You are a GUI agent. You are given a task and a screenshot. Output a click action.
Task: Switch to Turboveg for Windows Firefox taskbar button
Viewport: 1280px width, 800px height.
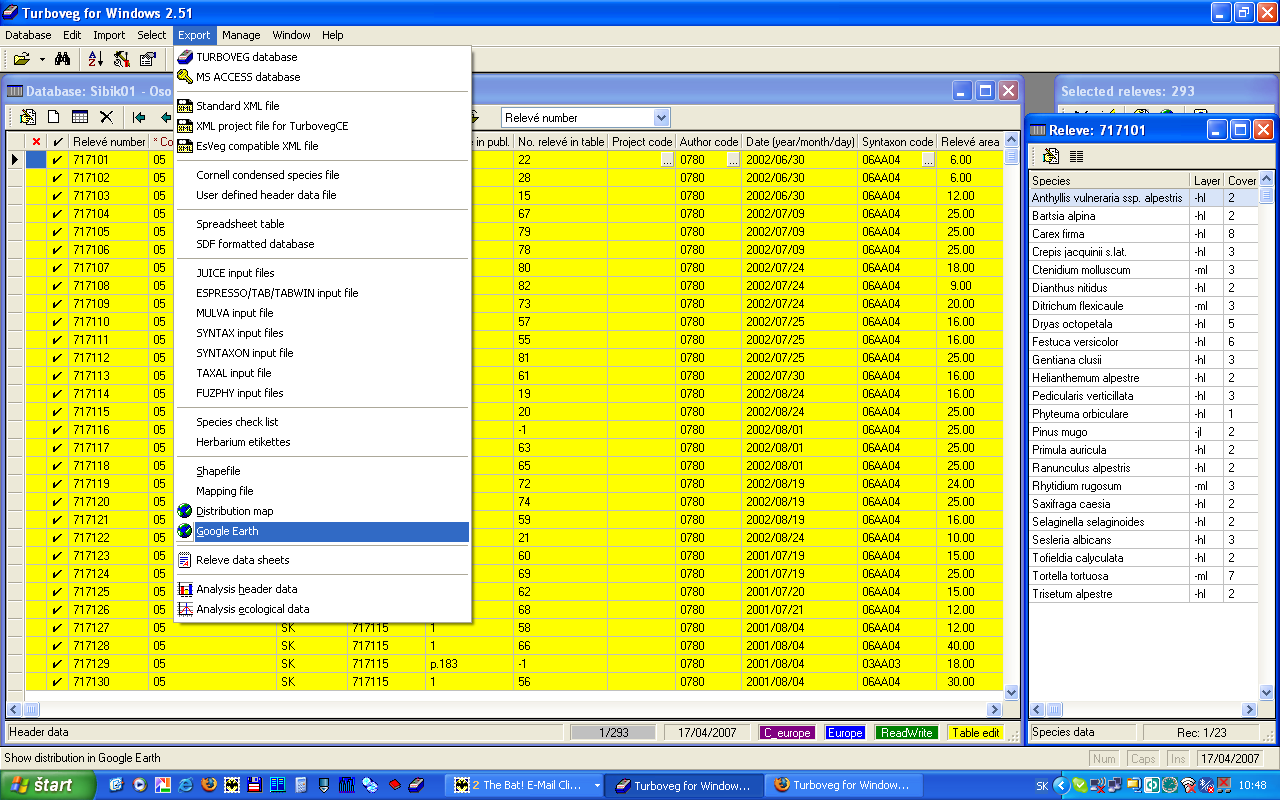pos(843,785)
